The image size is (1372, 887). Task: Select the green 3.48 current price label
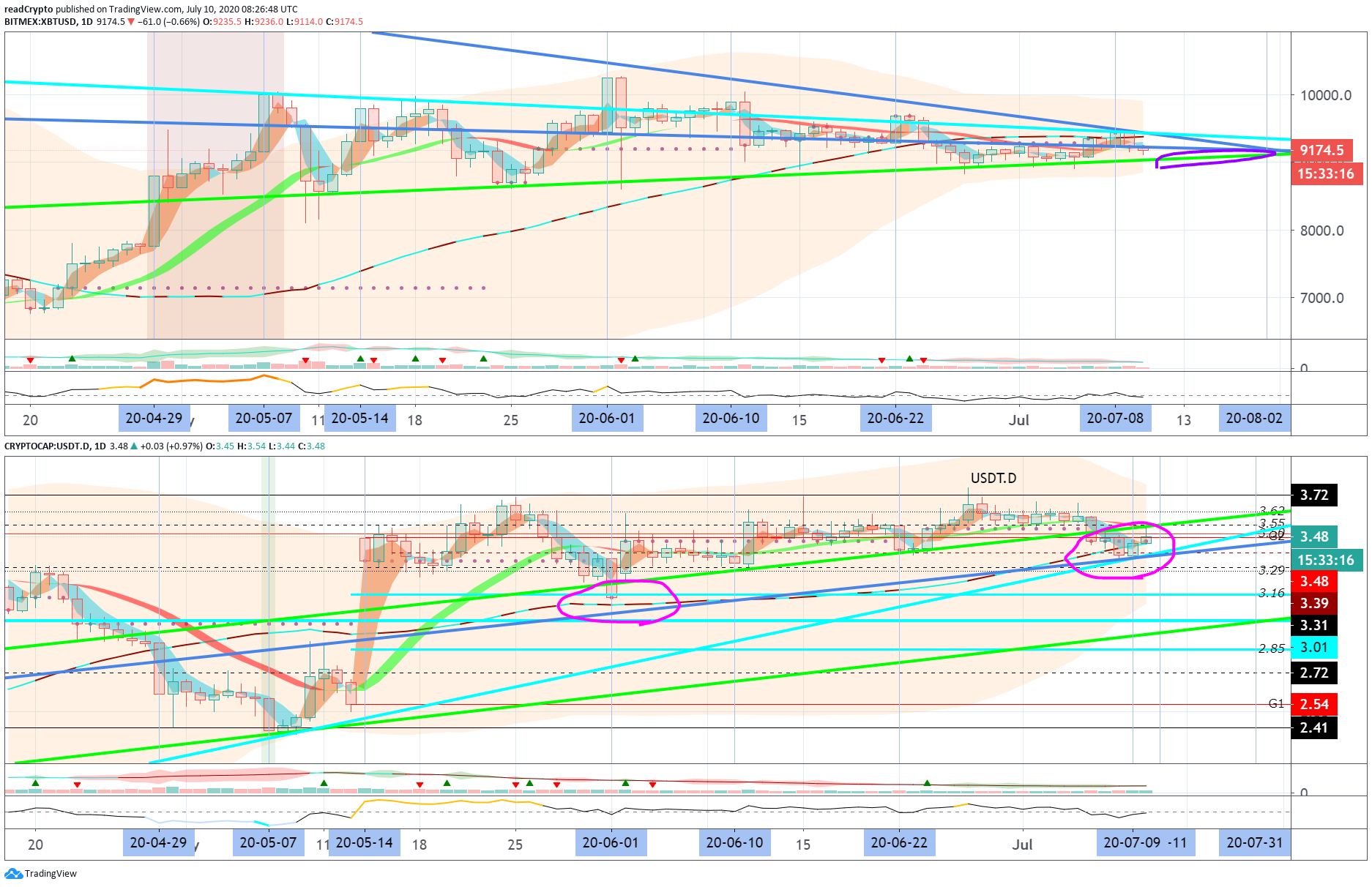[1314, 537]
